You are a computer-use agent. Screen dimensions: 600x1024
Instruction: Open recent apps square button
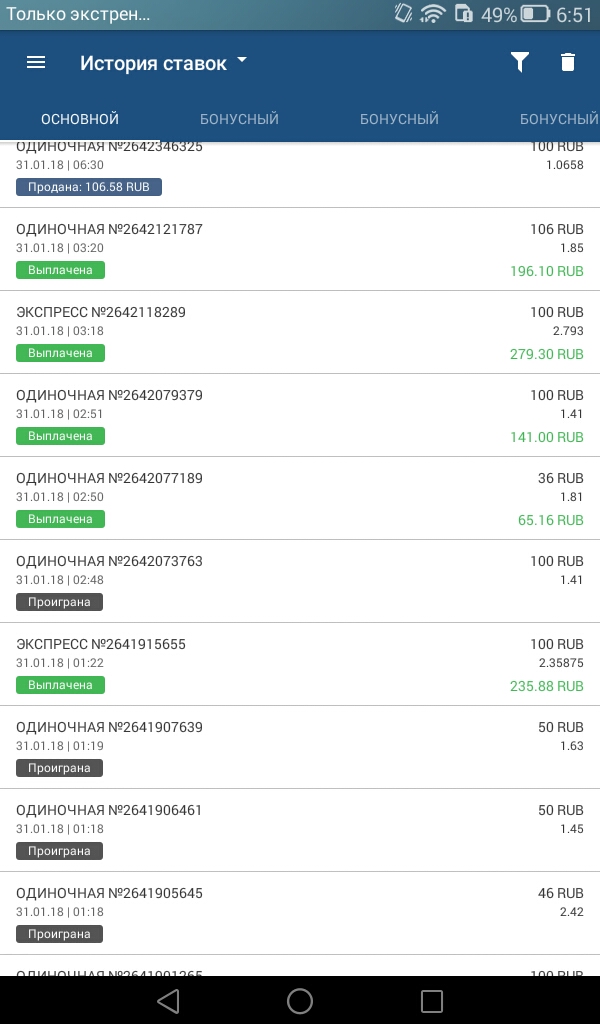tap(431, 1000)
